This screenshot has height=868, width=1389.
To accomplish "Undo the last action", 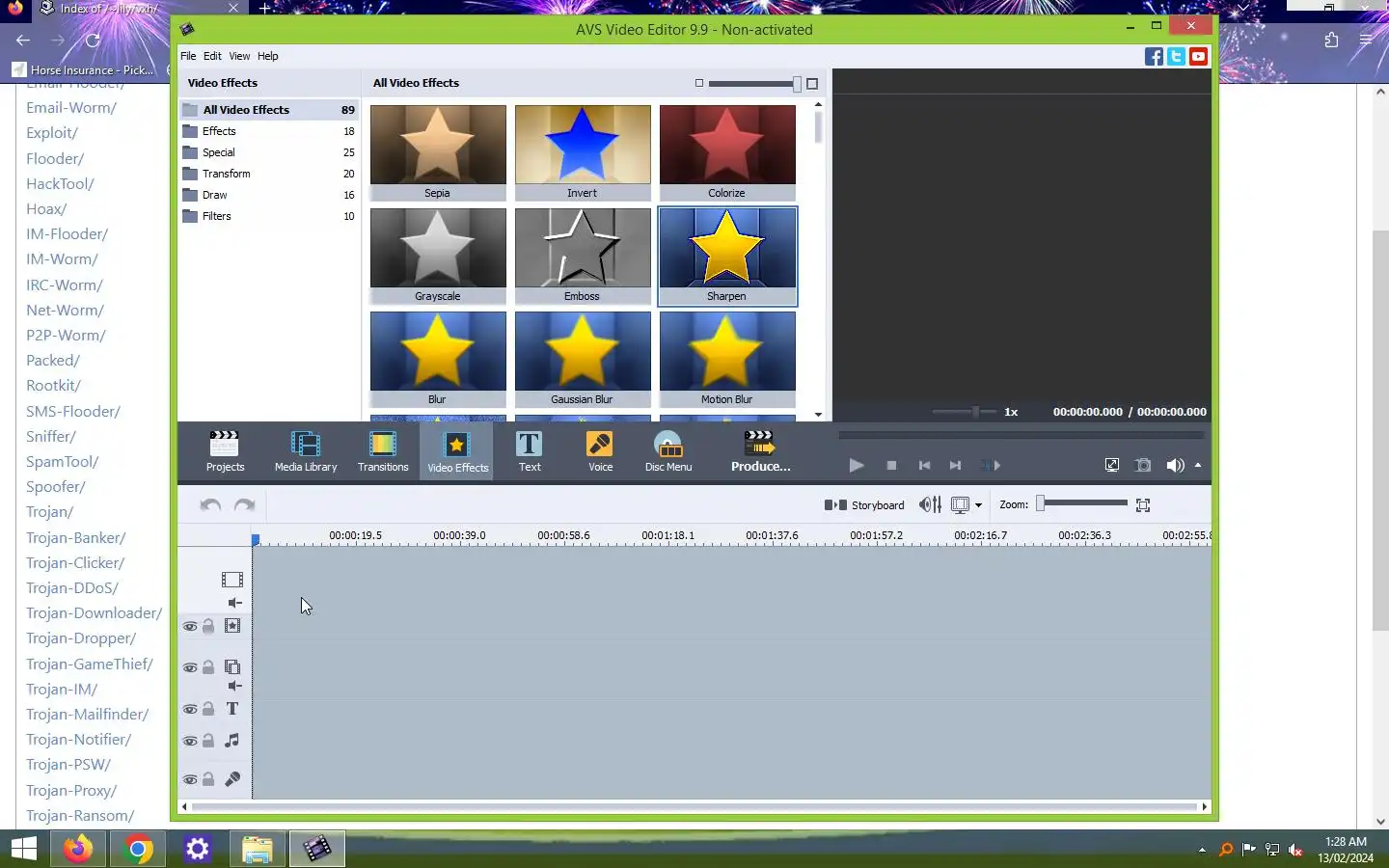I will pyautogui.click(x=210, y=504).
